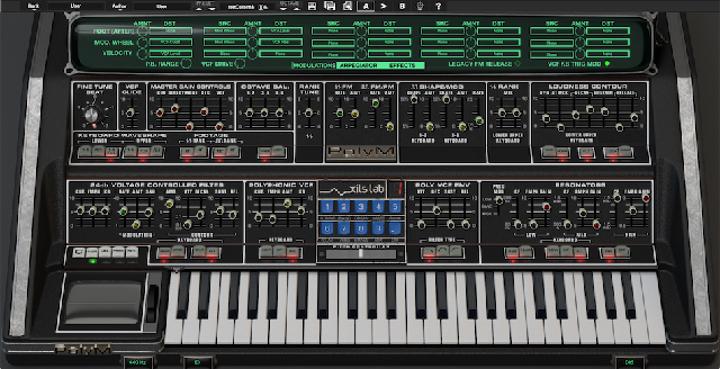720x369 pixels.
Task: Select preset button 1 on blue keypad
Action: [x=327, y=206]
